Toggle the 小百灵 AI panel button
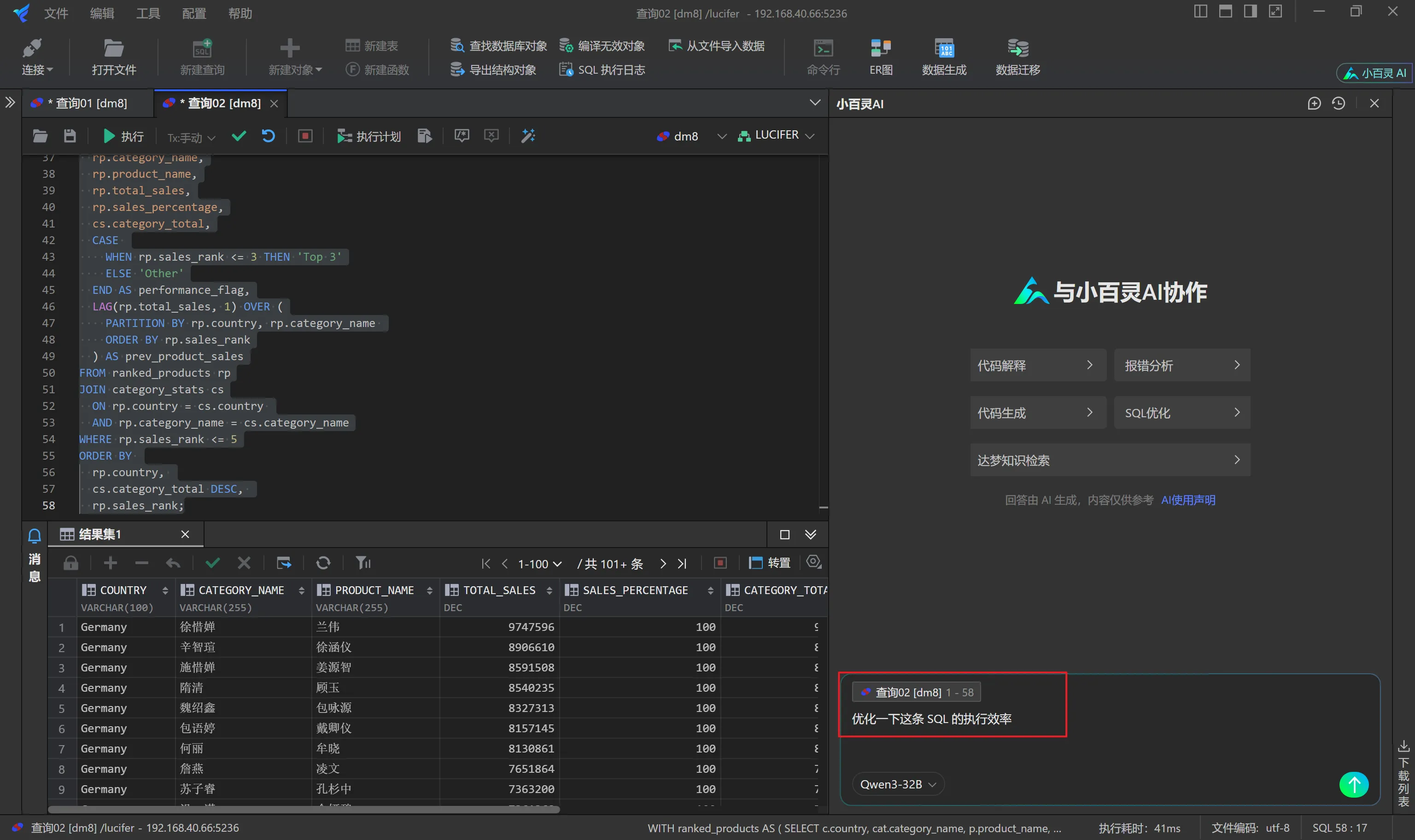The width and height of the screenshot is (1415, 840). click(1374, 73)
